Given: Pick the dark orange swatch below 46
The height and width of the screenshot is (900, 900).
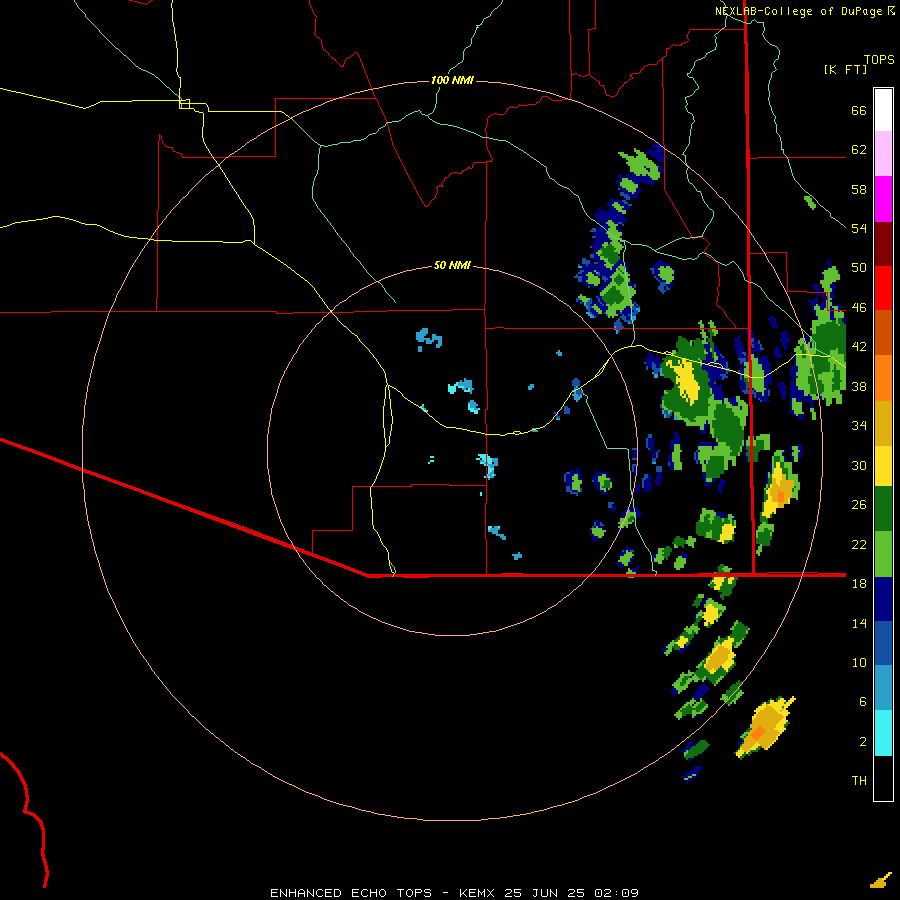Looking at the screenshot, I should click(x=883, y=332).
